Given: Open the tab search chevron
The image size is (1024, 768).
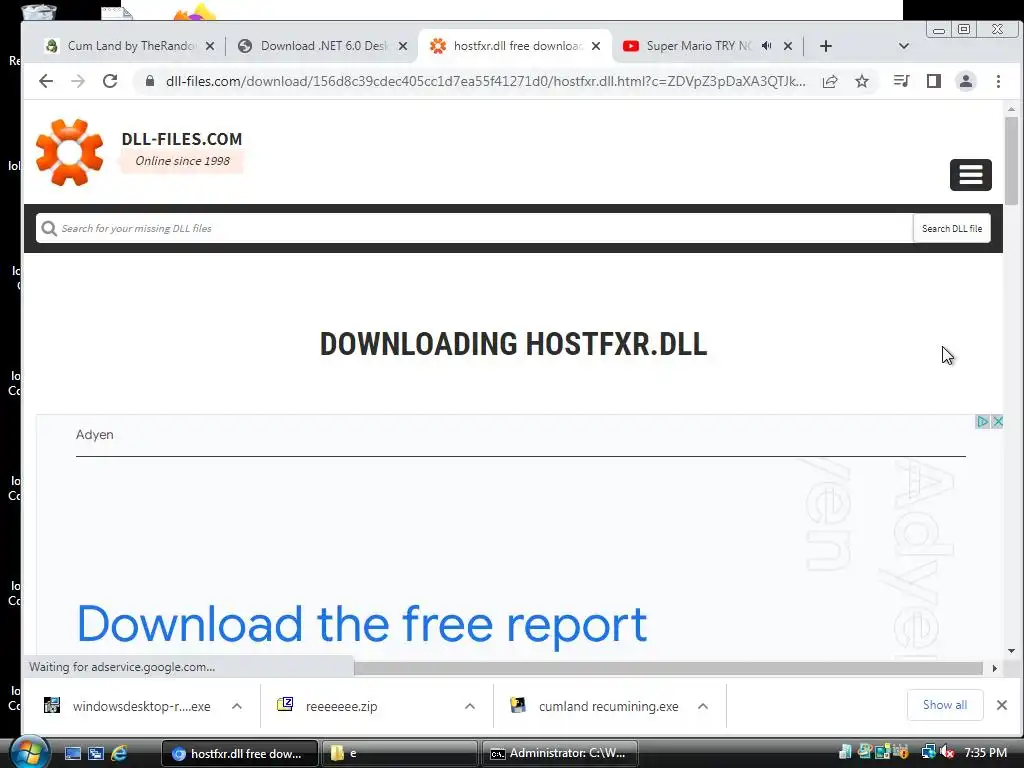Looking at the screenshot, I should point(904,46).
